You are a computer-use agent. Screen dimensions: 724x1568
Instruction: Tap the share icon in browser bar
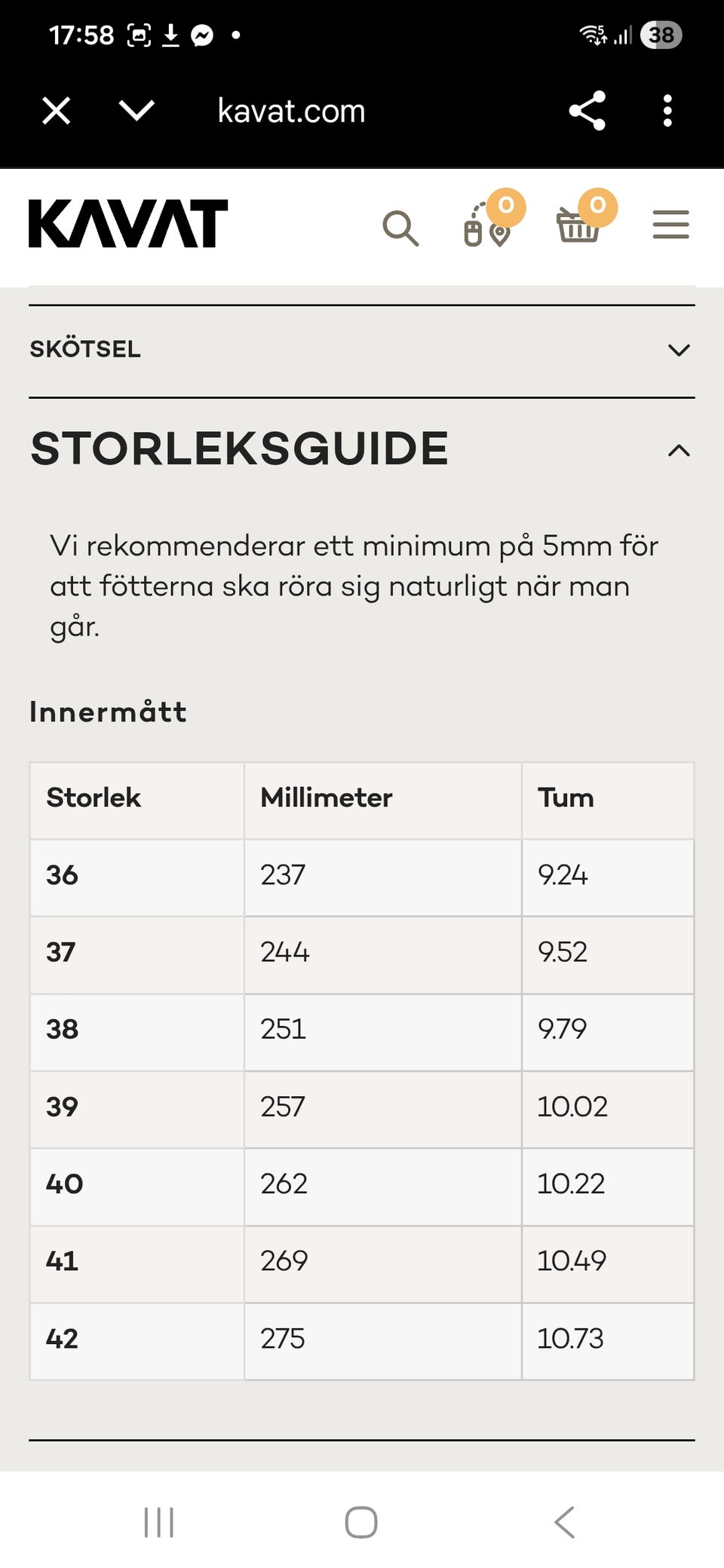click(587, 111)
